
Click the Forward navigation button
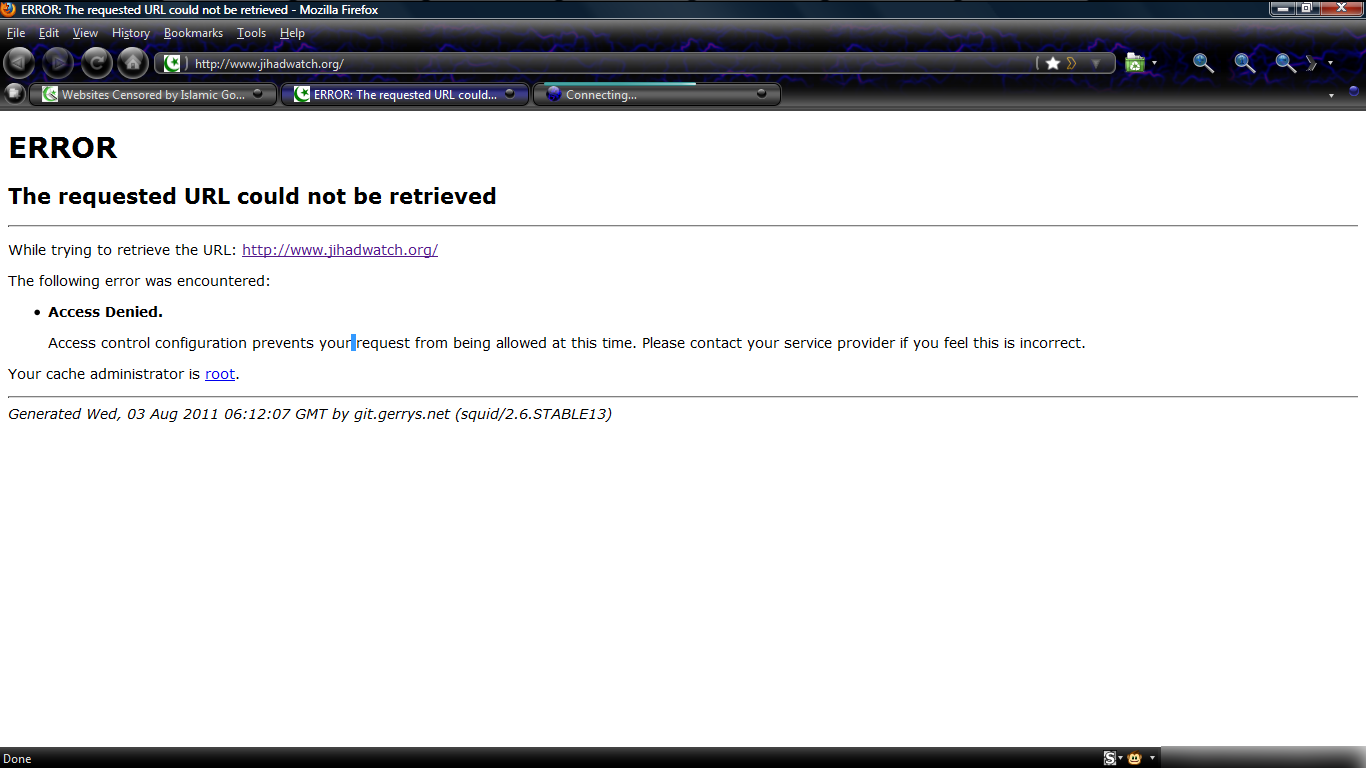click(58, 63)
